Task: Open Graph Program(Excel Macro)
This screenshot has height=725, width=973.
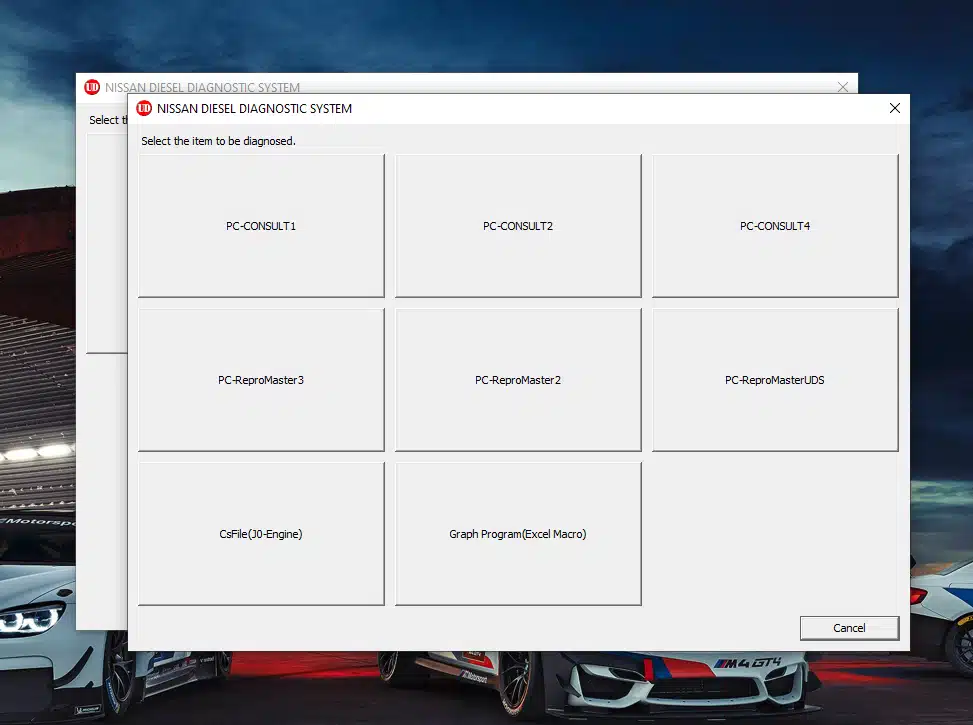Action: click(x=518, y=534)
